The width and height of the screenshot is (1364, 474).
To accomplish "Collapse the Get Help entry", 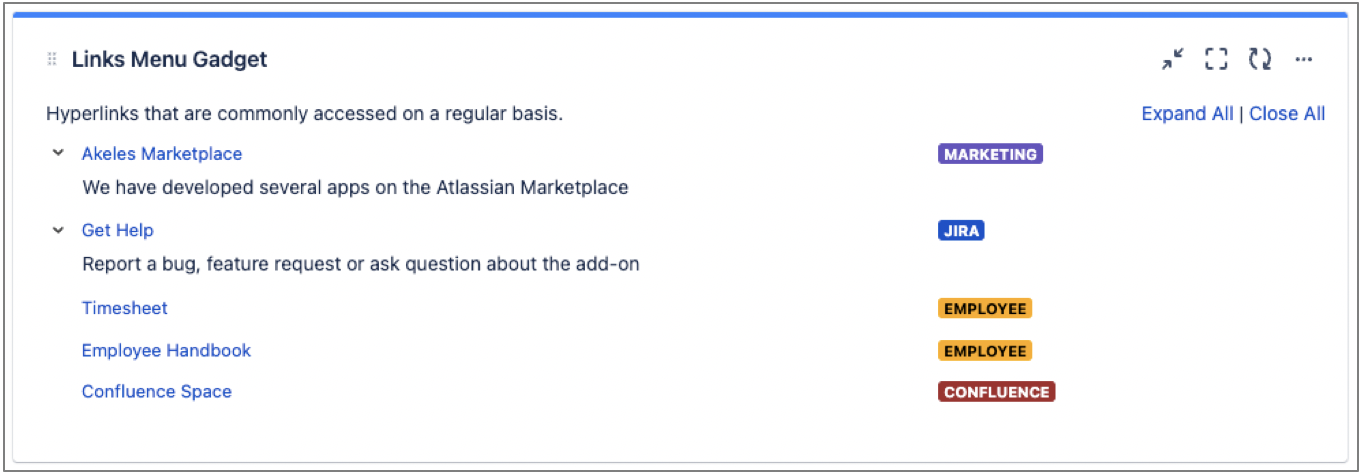I will click(58, 231).
